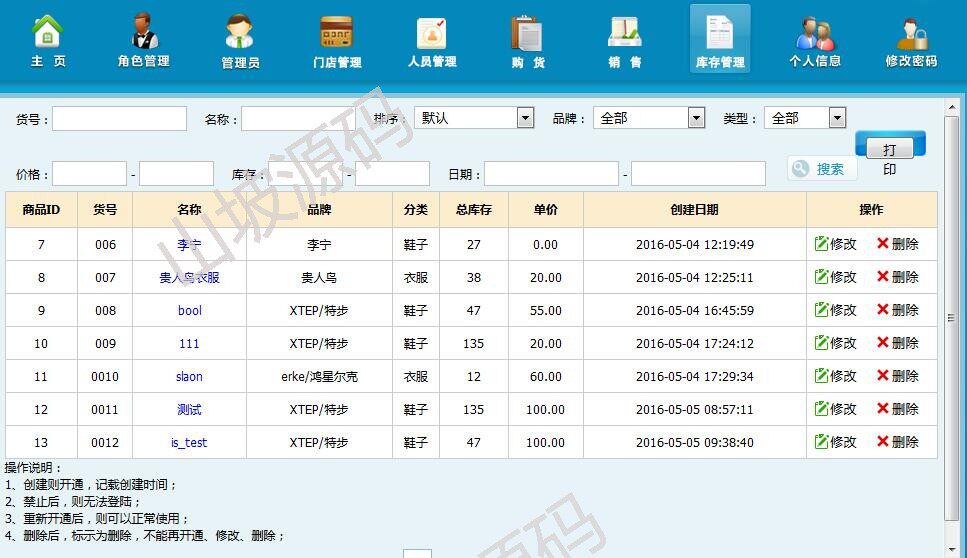Viewport: 967px width, 558px height.
Task: Open the 测试 product link
Action: tap(189, 409)
